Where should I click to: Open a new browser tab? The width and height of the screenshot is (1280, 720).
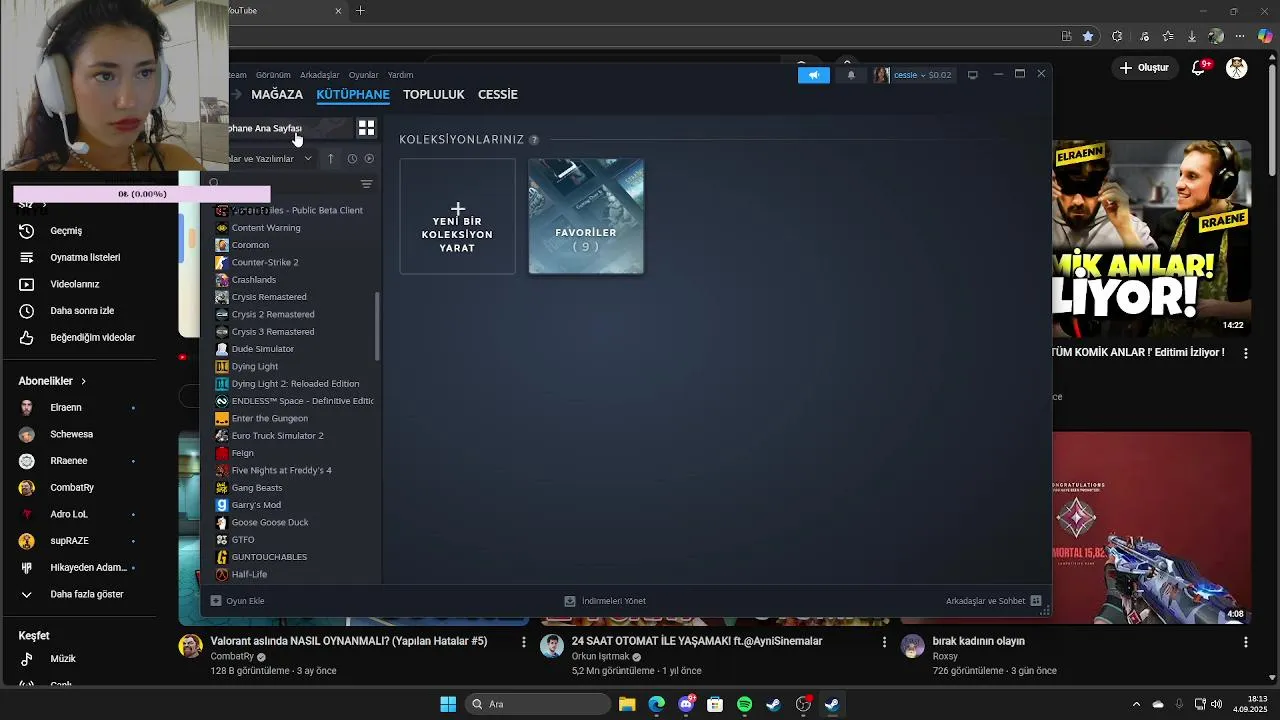tap(360, 11)
